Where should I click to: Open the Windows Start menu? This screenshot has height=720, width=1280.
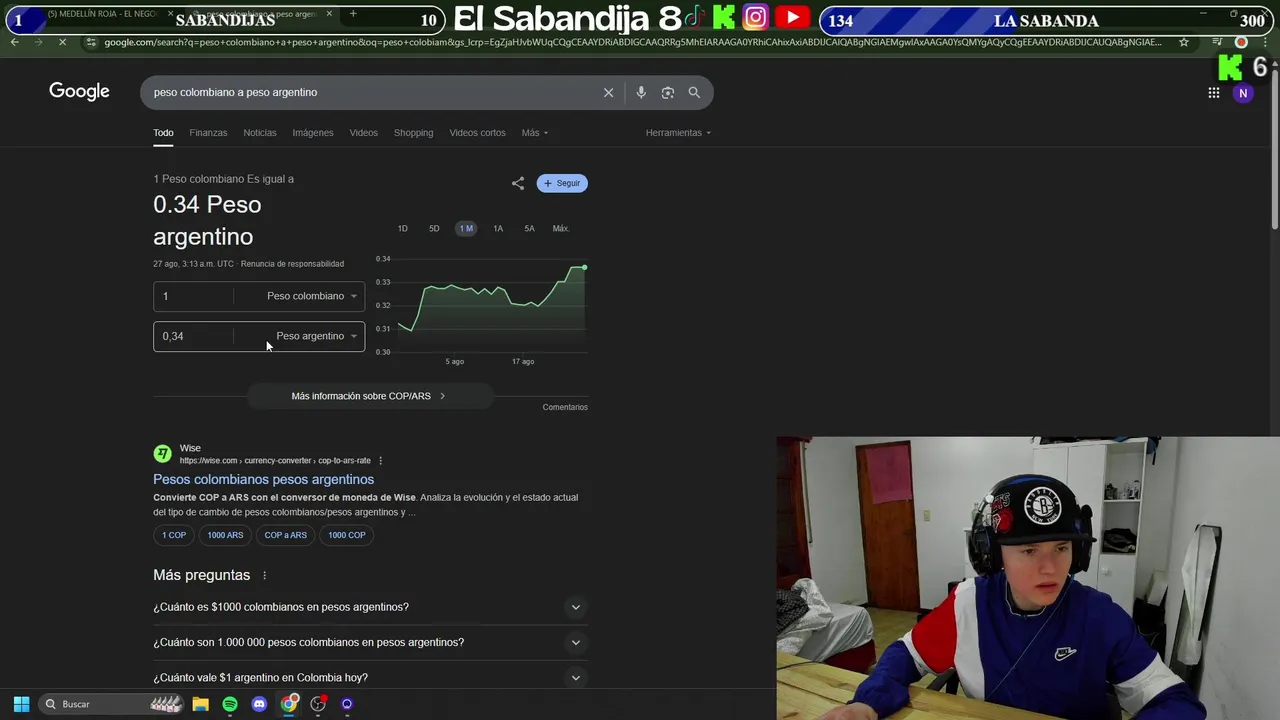[21, 704]
